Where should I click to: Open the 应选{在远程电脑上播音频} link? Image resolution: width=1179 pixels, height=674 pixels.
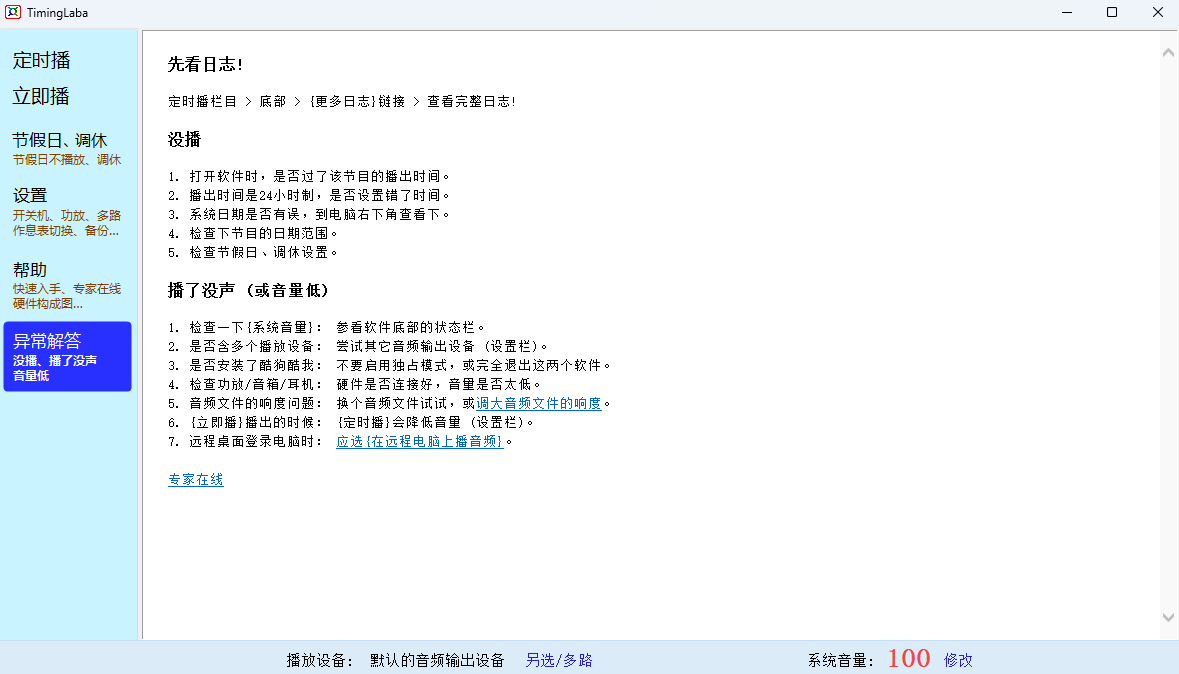[420, 442]
